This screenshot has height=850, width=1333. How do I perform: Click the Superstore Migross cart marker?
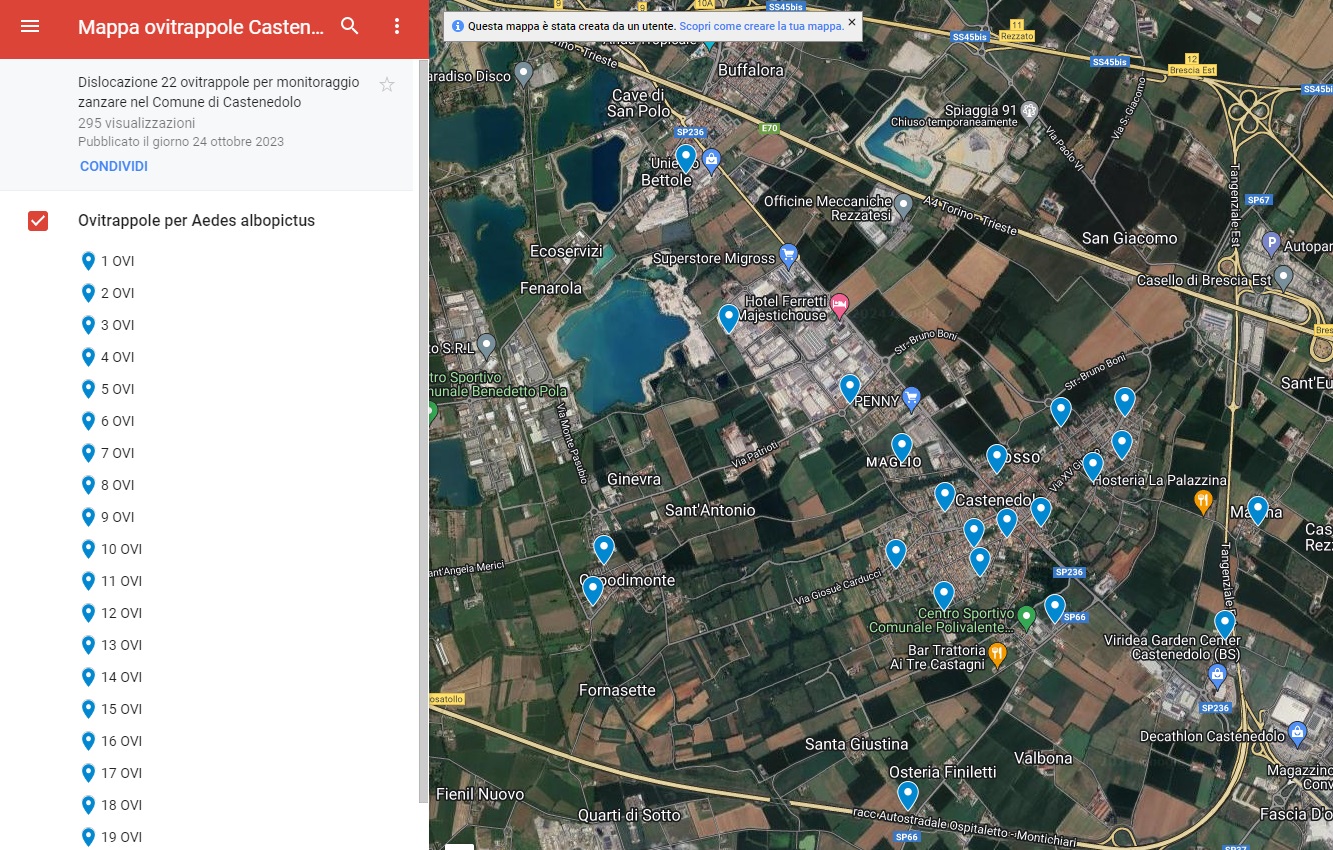788,256
